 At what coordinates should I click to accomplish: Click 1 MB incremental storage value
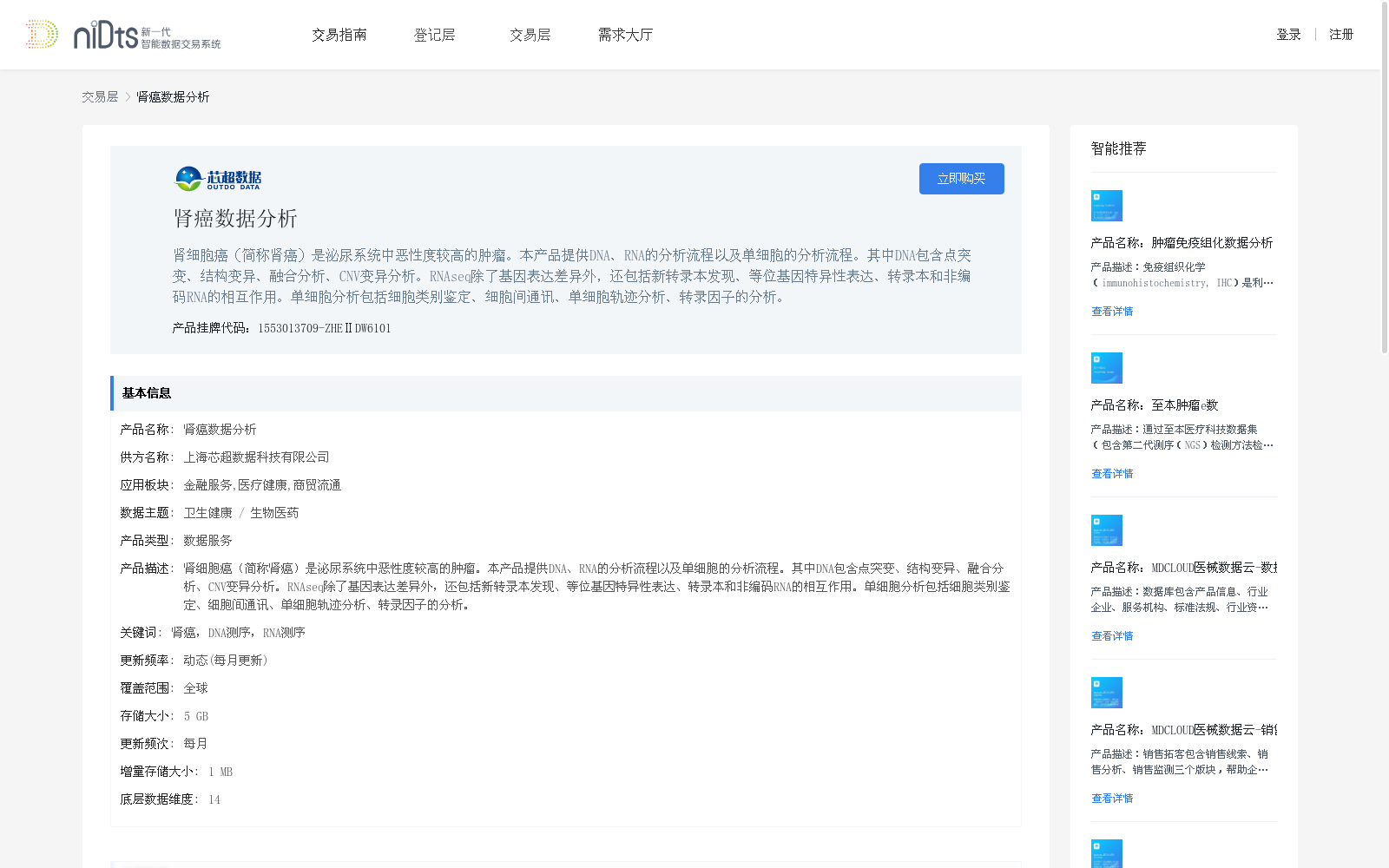click(221, 772)
